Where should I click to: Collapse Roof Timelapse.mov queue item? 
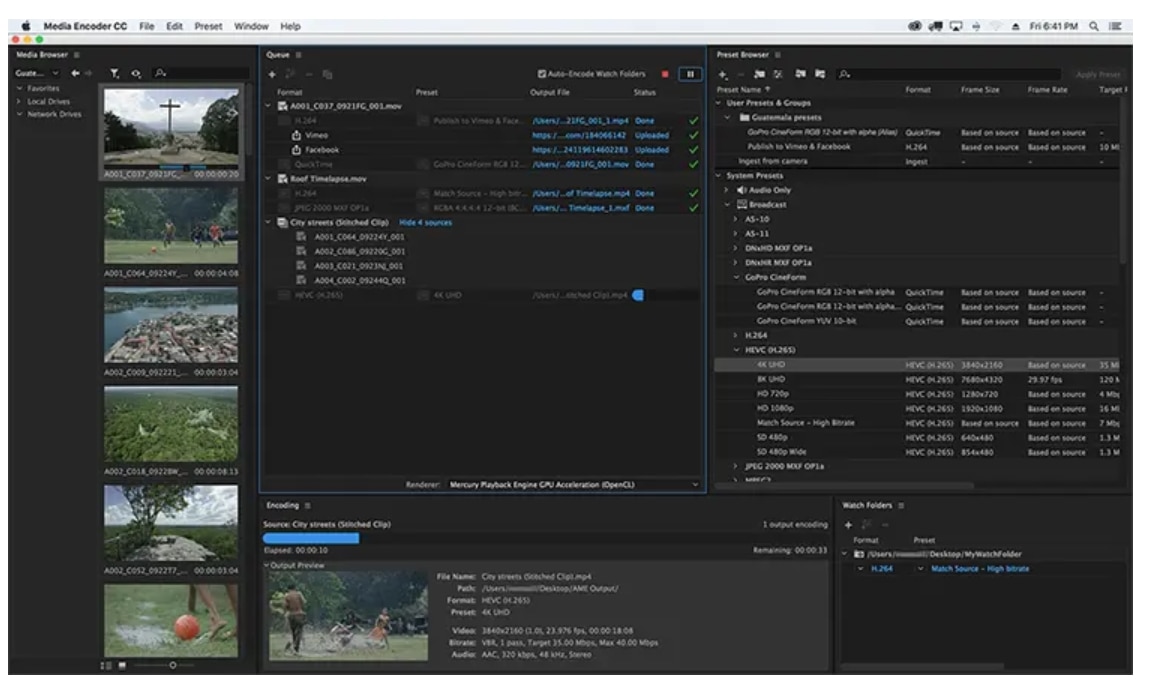tap(268, 179)
